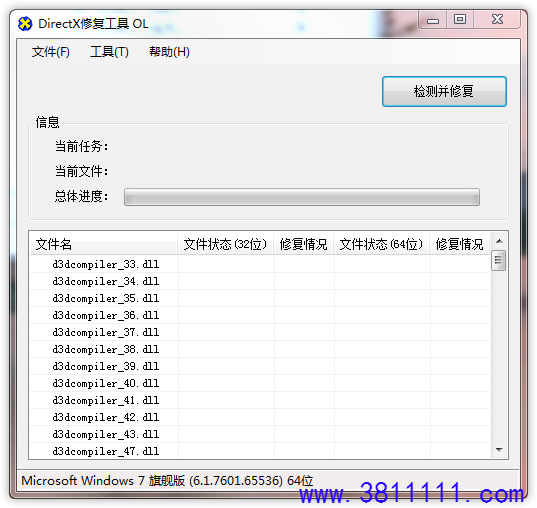Maximize the DirectX repair tool window
The width and height of the screenshot is (537, 508).
(x=460, y=20)
